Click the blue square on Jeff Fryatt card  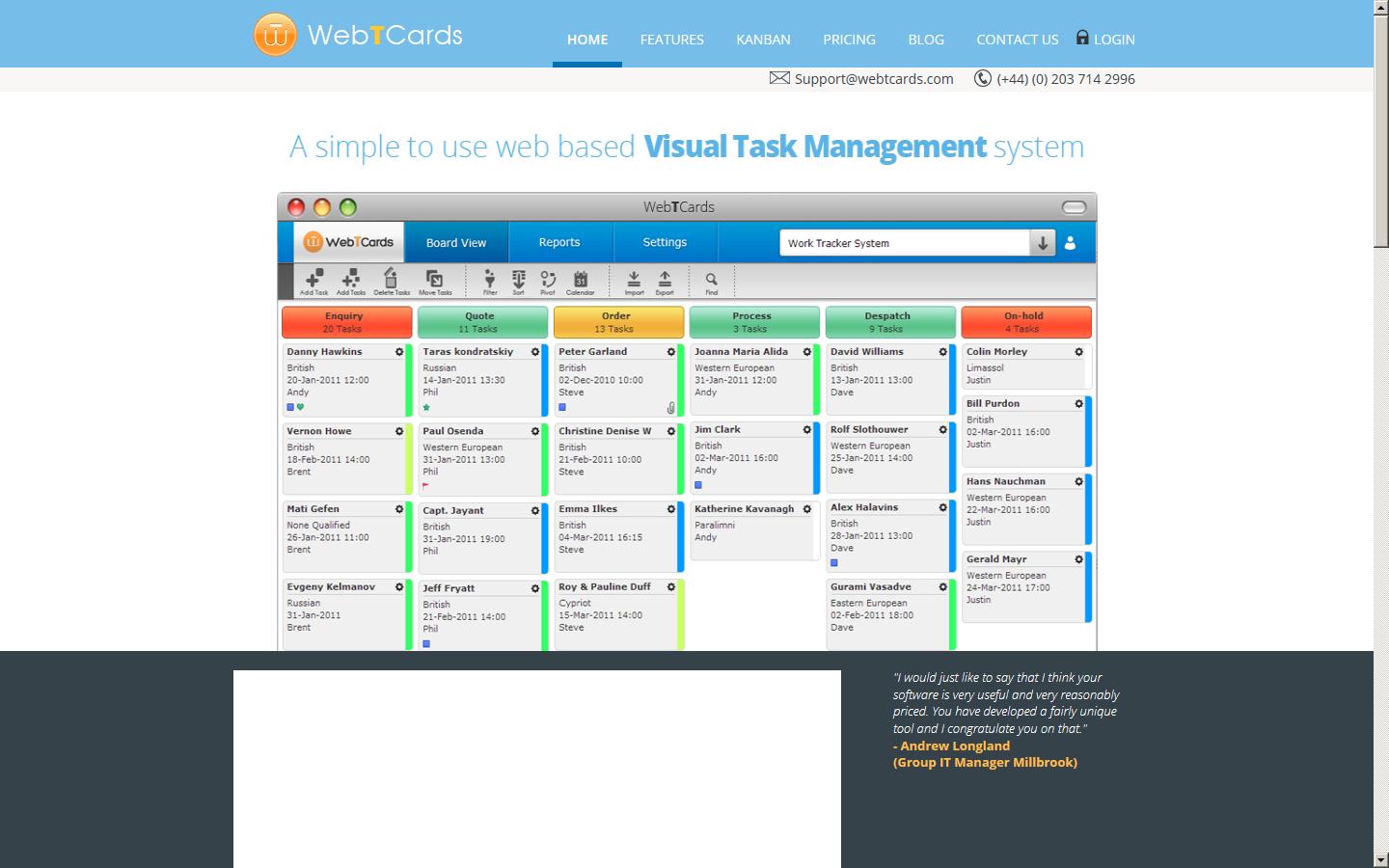426,643
